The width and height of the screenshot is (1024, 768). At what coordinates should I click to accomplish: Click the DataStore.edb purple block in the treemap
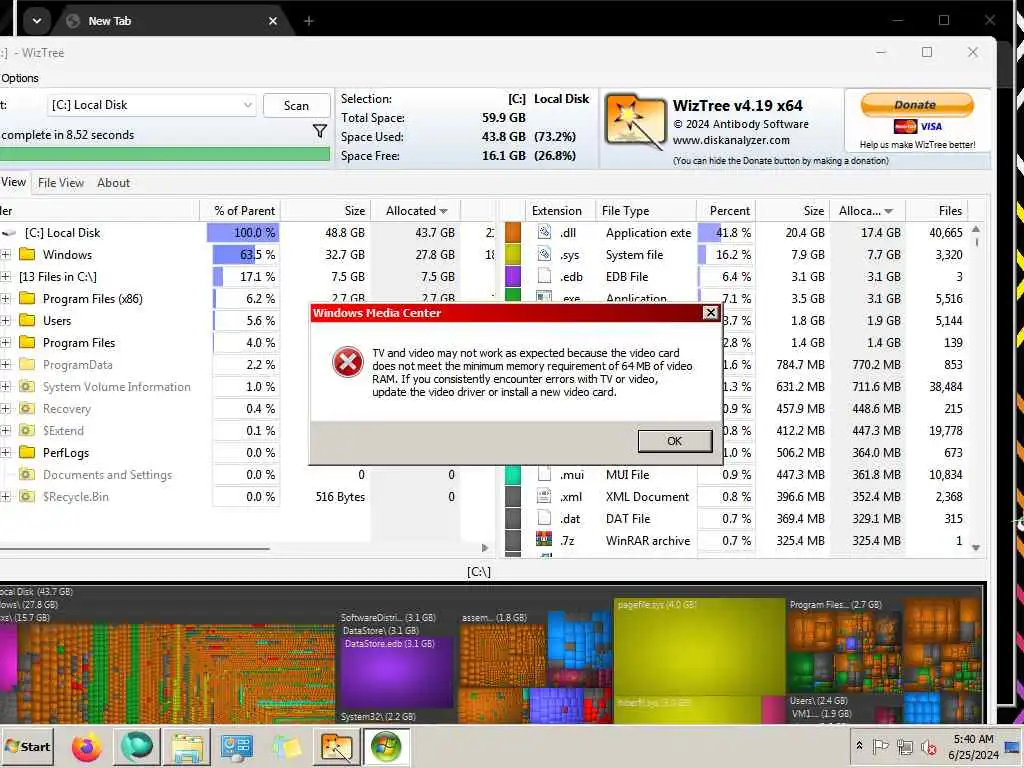(396, 673)
